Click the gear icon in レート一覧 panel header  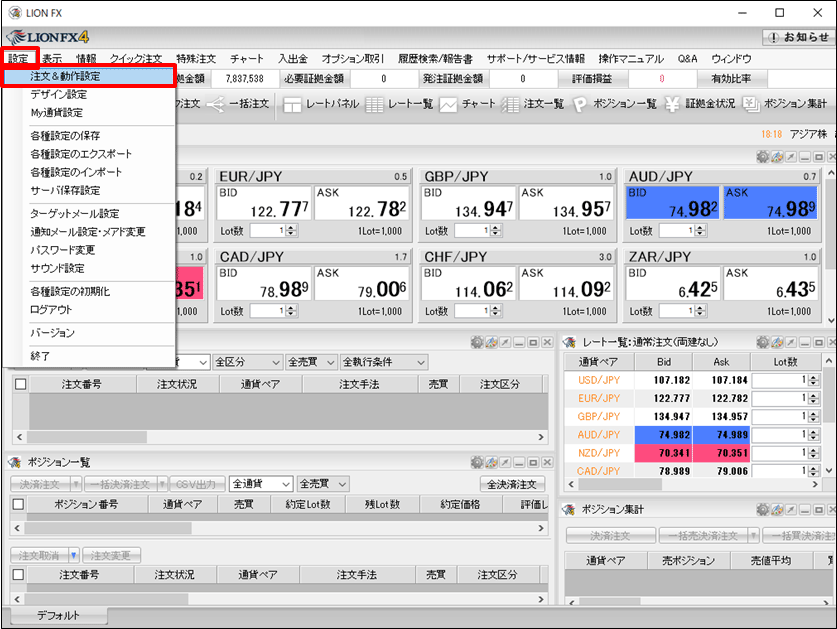tap(763, 342)
